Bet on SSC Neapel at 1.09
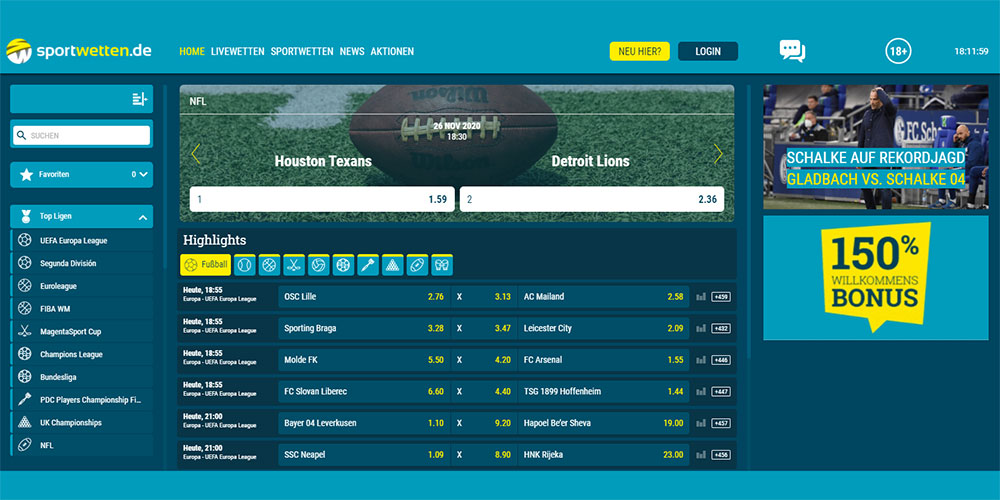The image size is (1000, 500). [x=364, y=455]
